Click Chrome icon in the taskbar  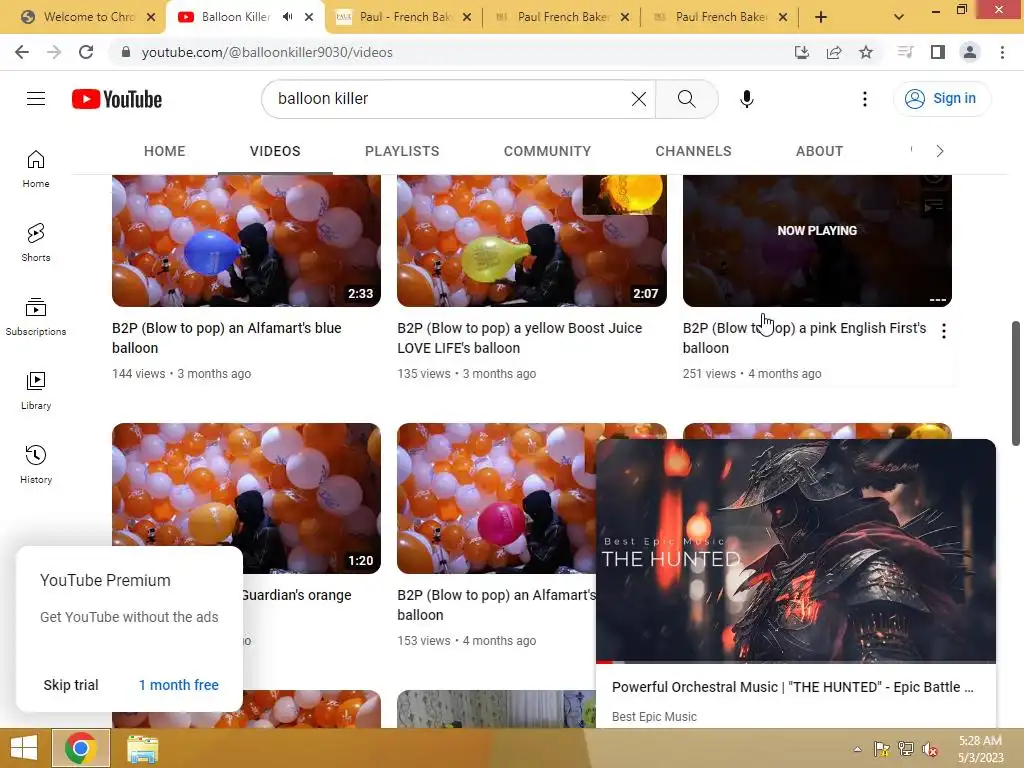tap(80, 748)
